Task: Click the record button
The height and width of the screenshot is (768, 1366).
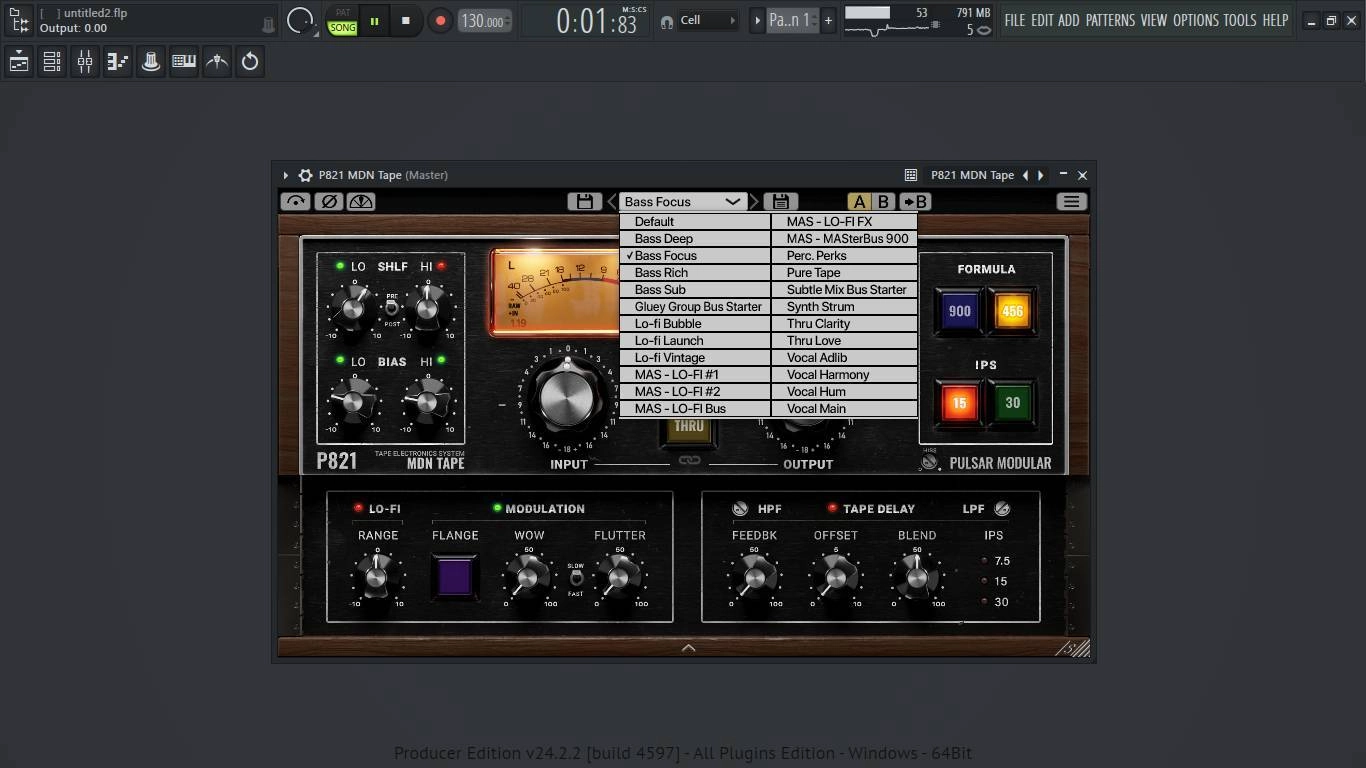Action: pyautogui.click(x=440, y=21)
